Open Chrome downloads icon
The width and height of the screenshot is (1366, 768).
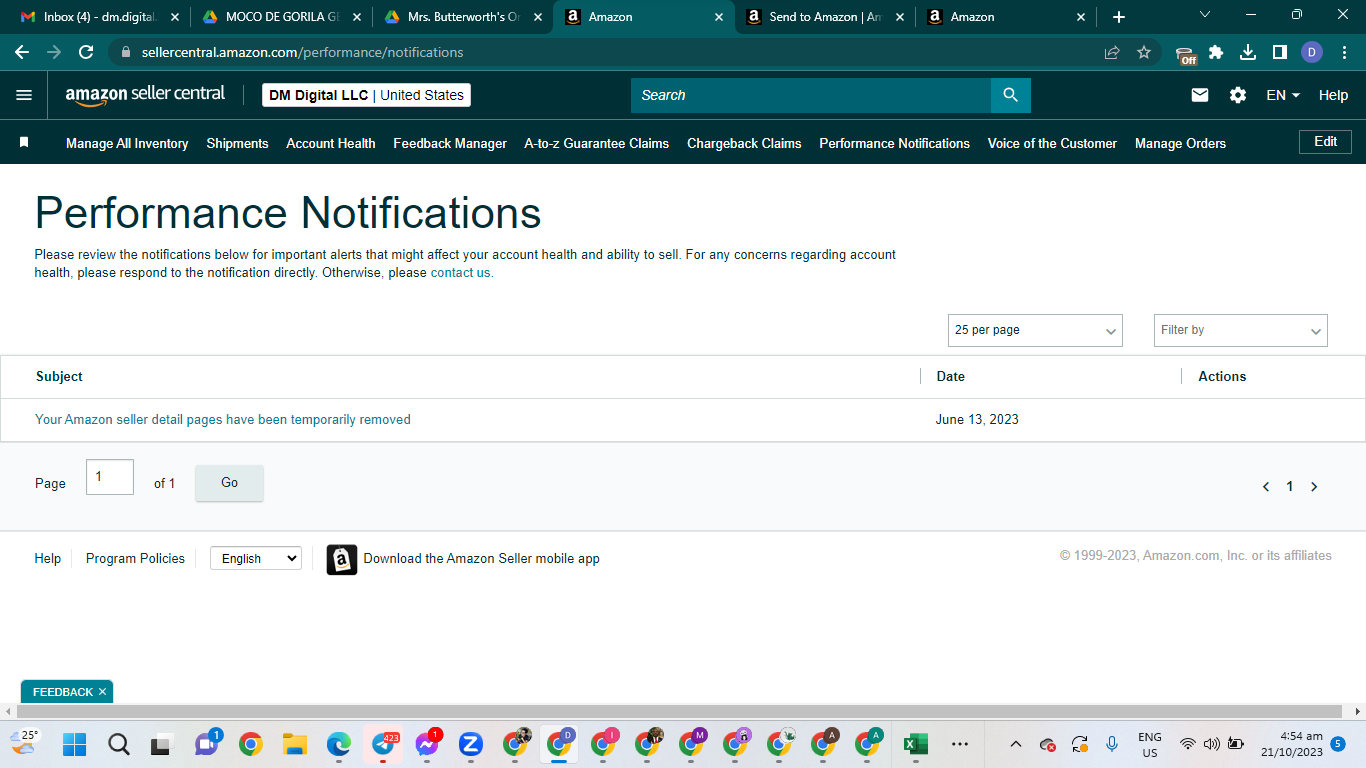1248,52
